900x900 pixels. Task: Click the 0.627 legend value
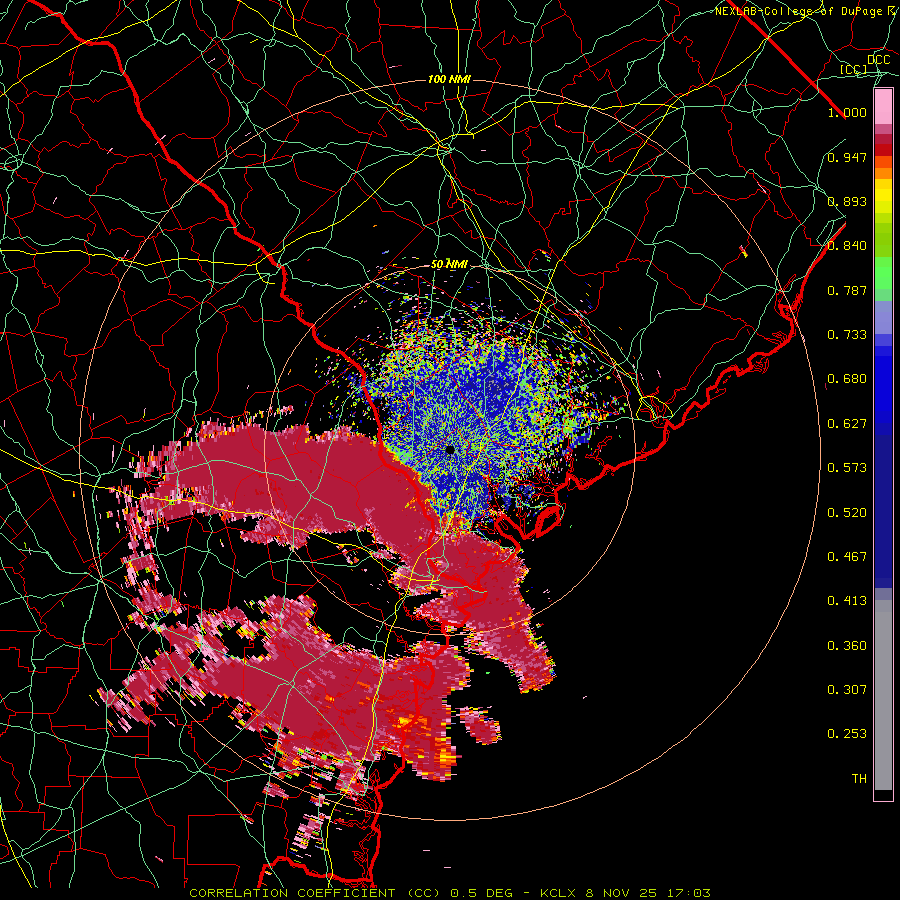tap(847, 424)
